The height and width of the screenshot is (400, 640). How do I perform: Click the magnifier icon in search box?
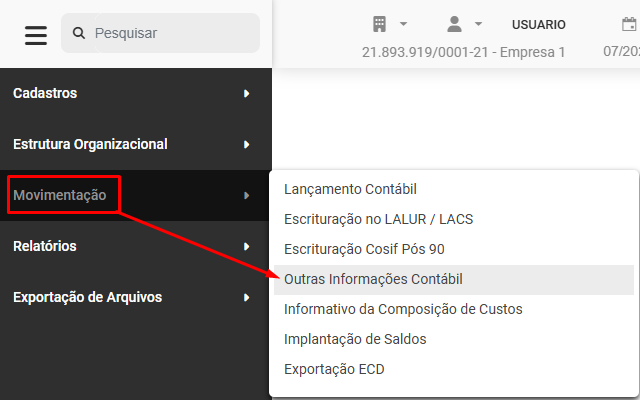(79, 34)
